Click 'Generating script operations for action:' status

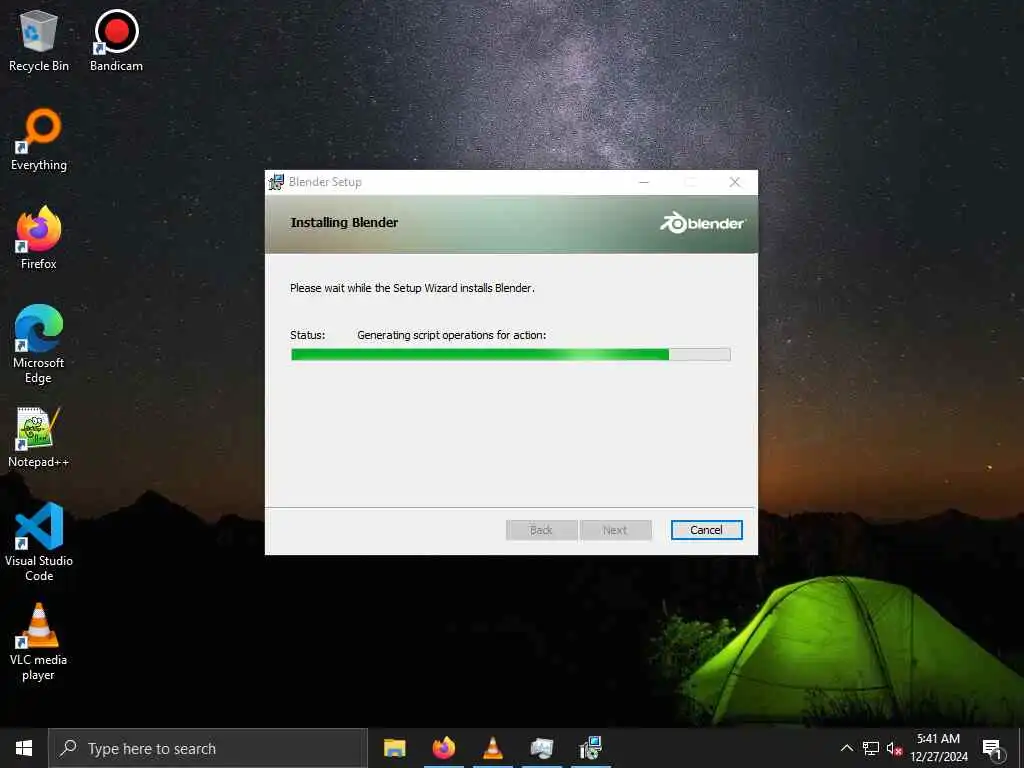(451, 335)
